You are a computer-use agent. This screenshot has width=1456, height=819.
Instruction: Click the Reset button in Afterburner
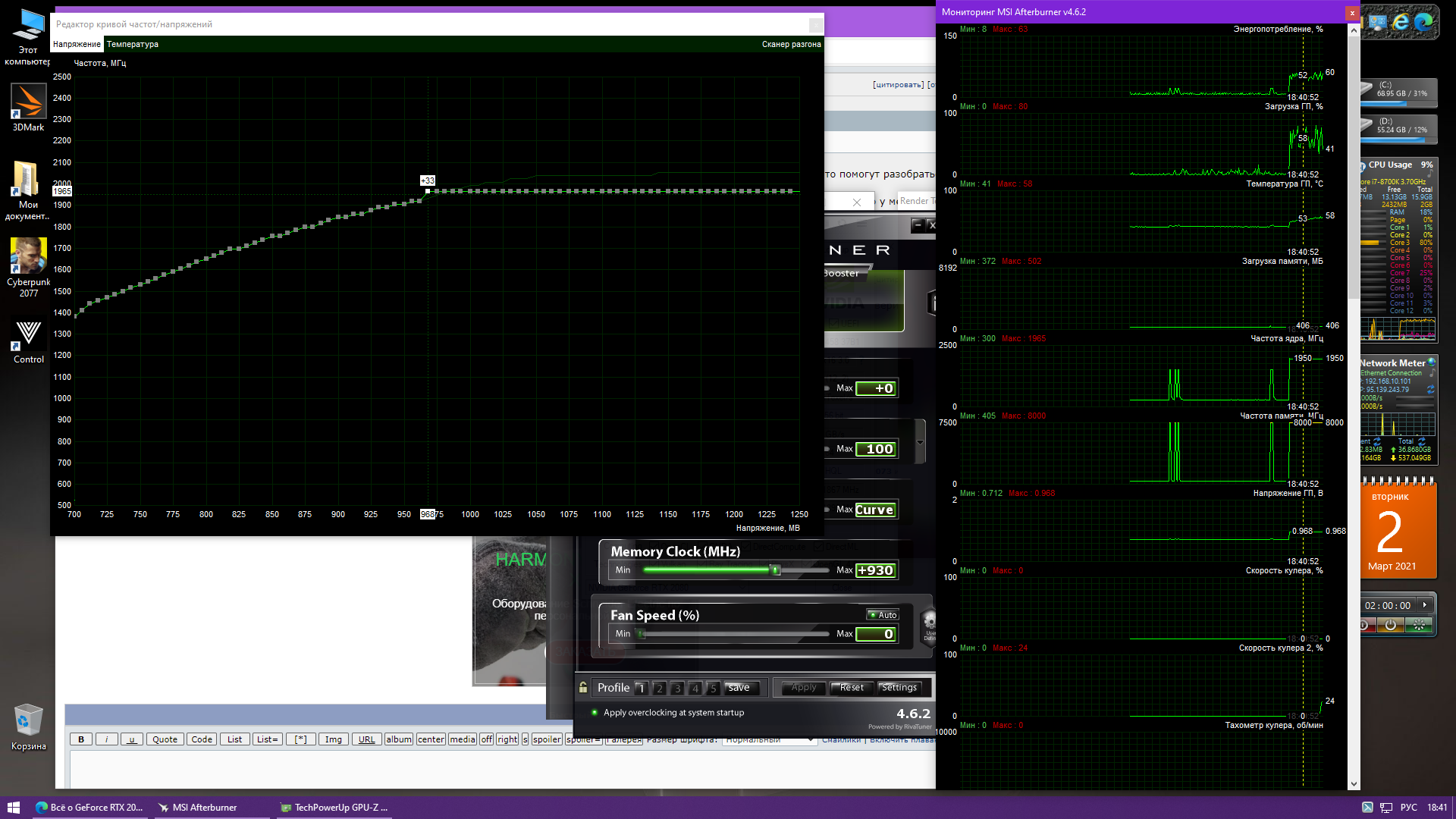coord(852,688)
